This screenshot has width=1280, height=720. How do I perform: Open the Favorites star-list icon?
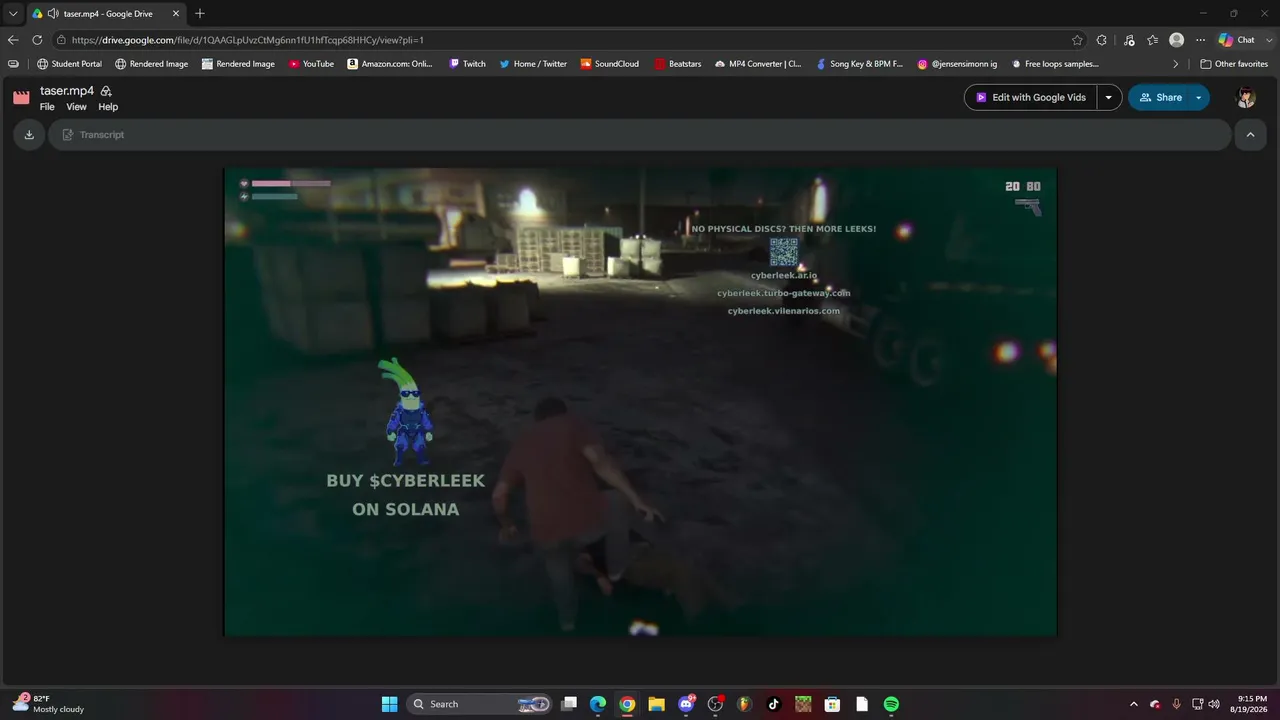(x=1153, y=40)
